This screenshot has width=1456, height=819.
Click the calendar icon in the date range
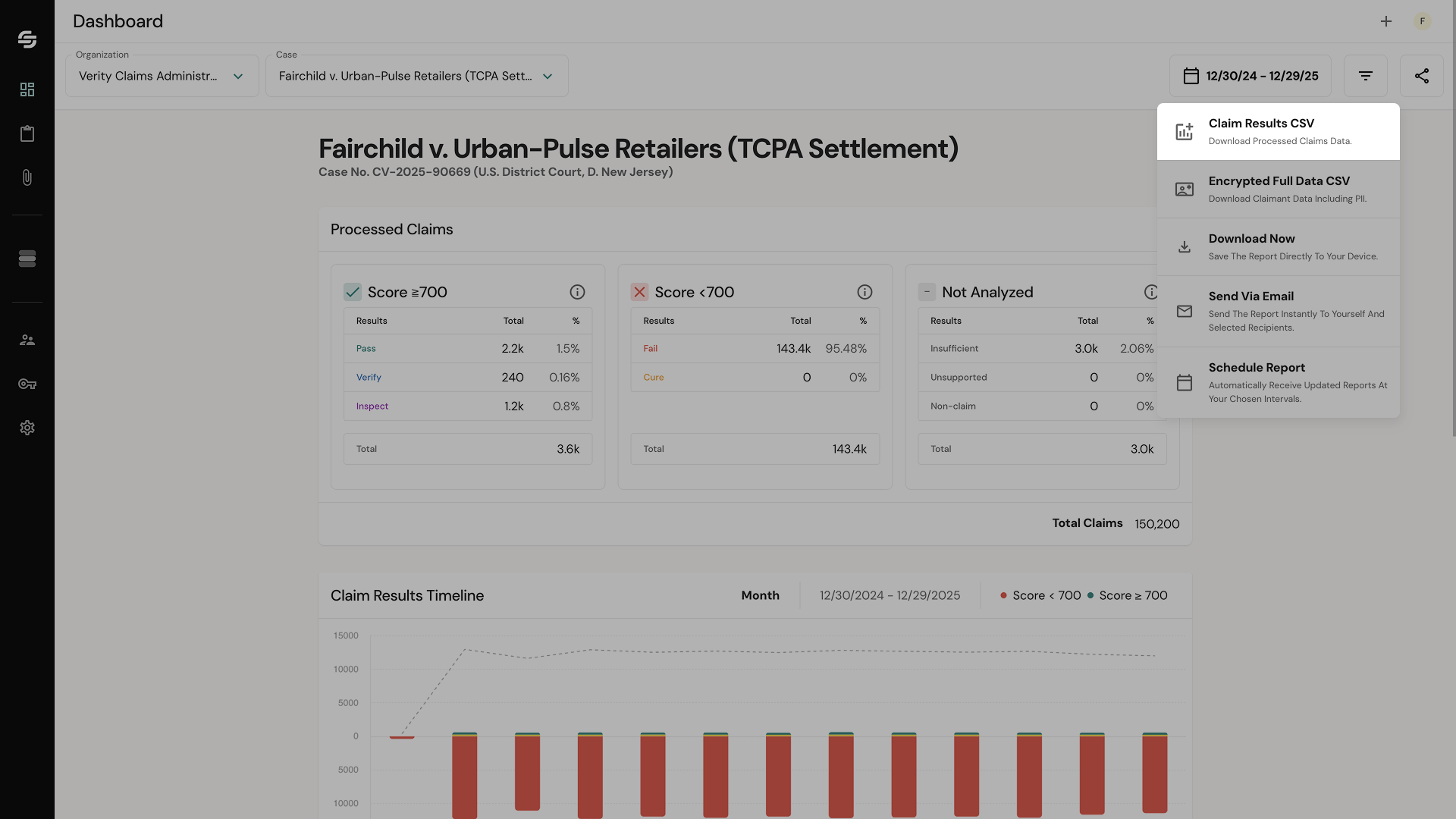1191,76
